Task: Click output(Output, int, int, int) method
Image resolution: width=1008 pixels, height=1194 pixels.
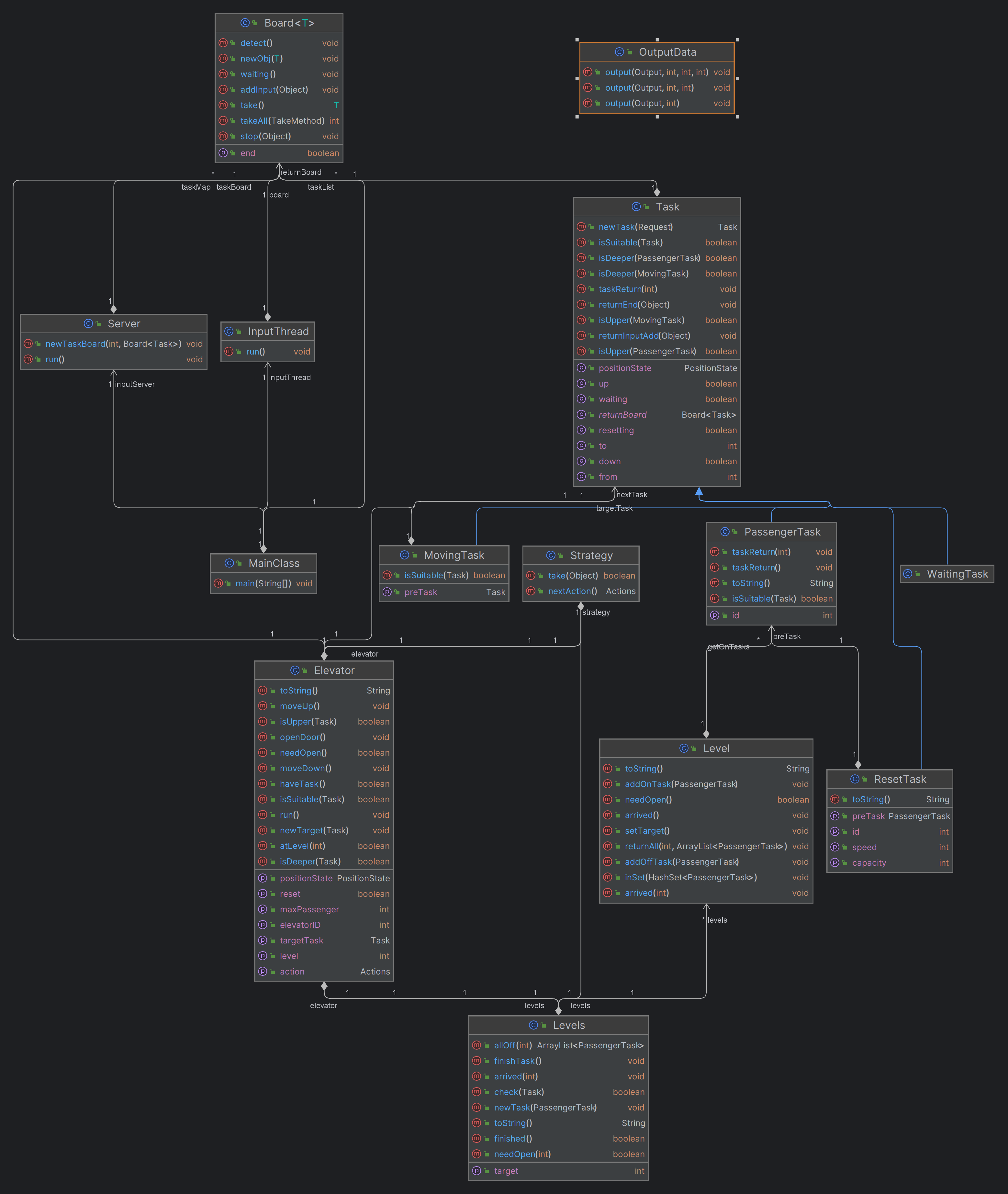Action: [656, 72]
